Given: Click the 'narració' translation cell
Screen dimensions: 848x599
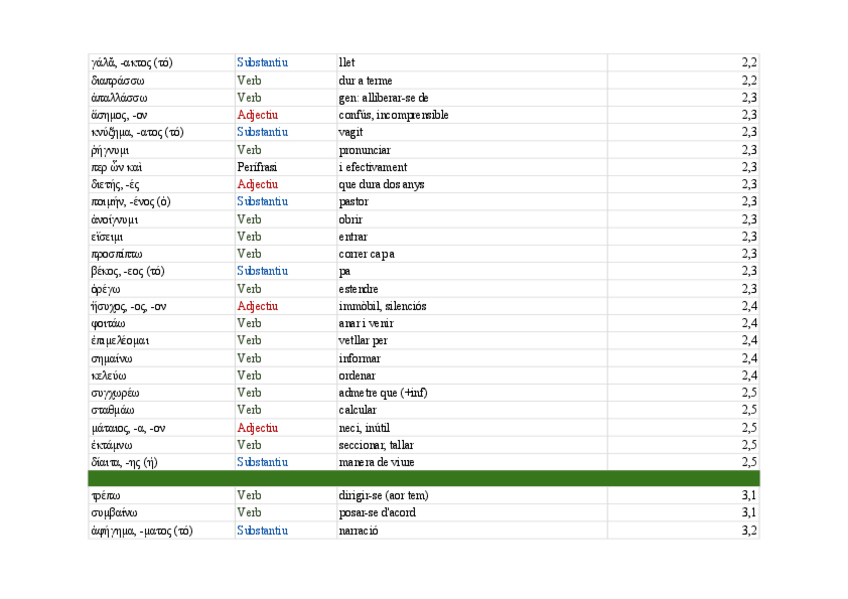Looking at the screenshot, I should 359,531.
